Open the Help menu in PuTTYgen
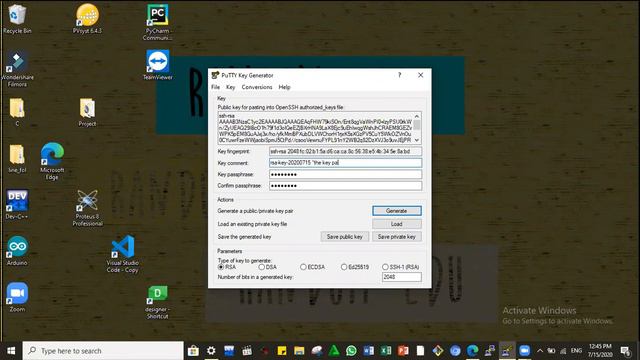This screenshot has height=360, width=640. [284, 87]
